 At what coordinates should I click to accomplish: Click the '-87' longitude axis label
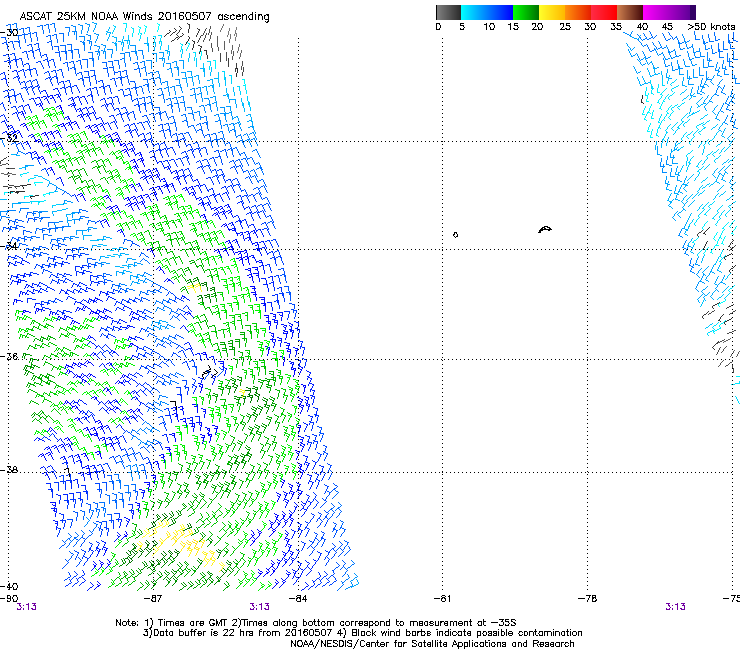tap(153, 599)
